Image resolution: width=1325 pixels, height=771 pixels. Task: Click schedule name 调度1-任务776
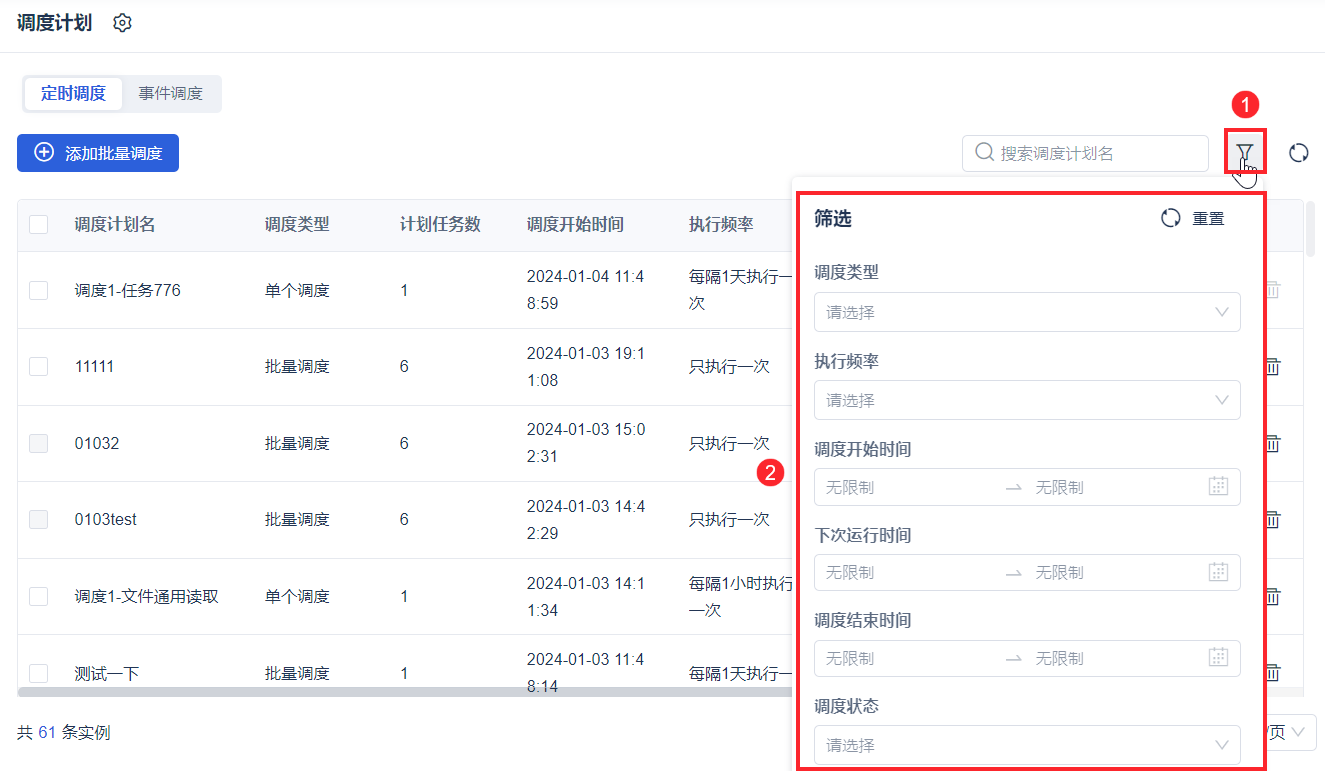tap(128, 291)
